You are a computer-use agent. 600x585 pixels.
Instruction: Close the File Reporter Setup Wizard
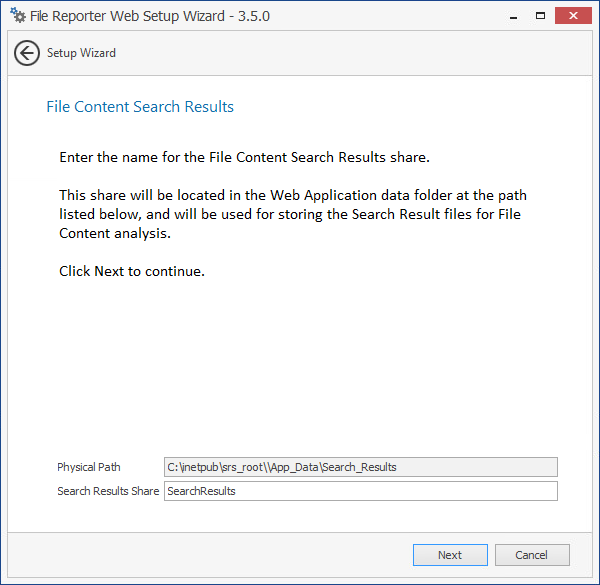click(x=574, y=16)
